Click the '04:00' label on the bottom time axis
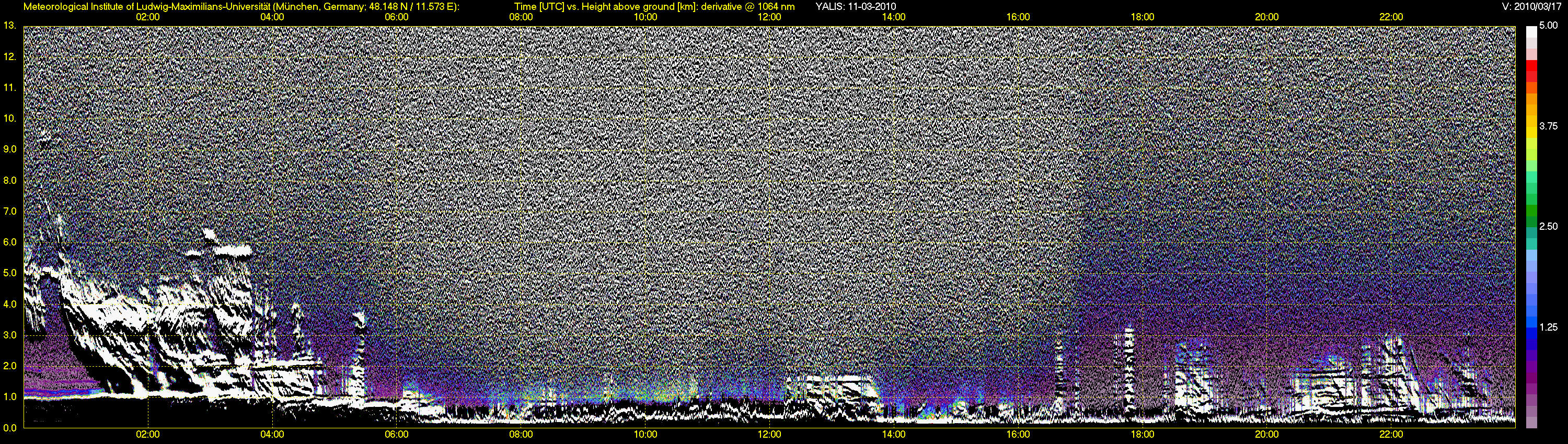 [272, 435]
